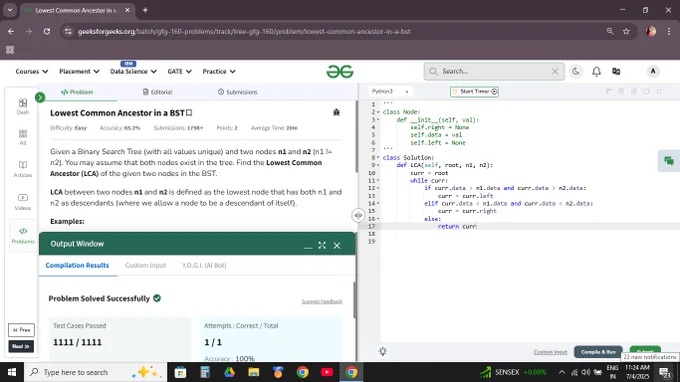
Task: Open the Articles sidebar item
Action: pyautogui.click(x=23, y=169)
